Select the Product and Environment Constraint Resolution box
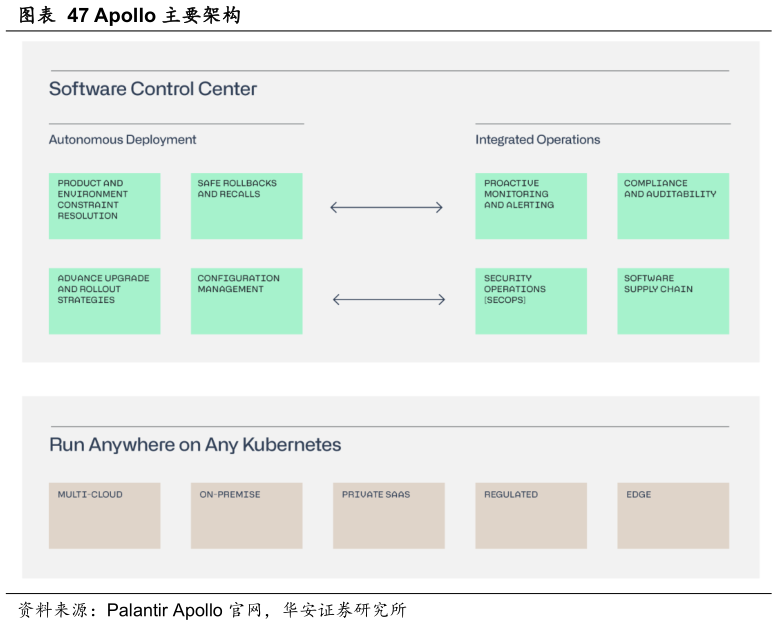 pos(104,206)
